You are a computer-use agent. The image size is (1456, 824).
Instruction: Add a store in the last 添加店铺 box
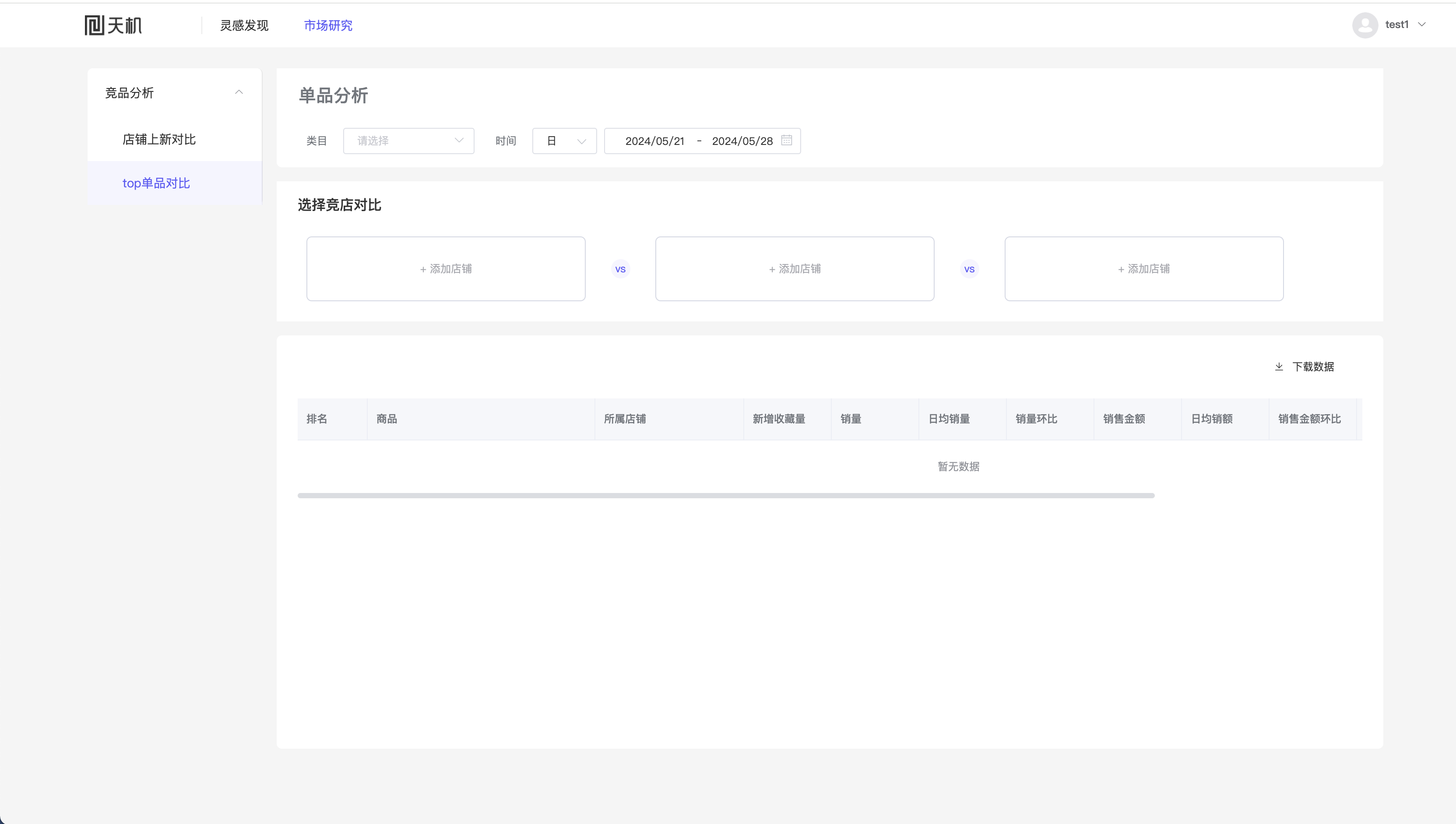[x=1144, y=269]
